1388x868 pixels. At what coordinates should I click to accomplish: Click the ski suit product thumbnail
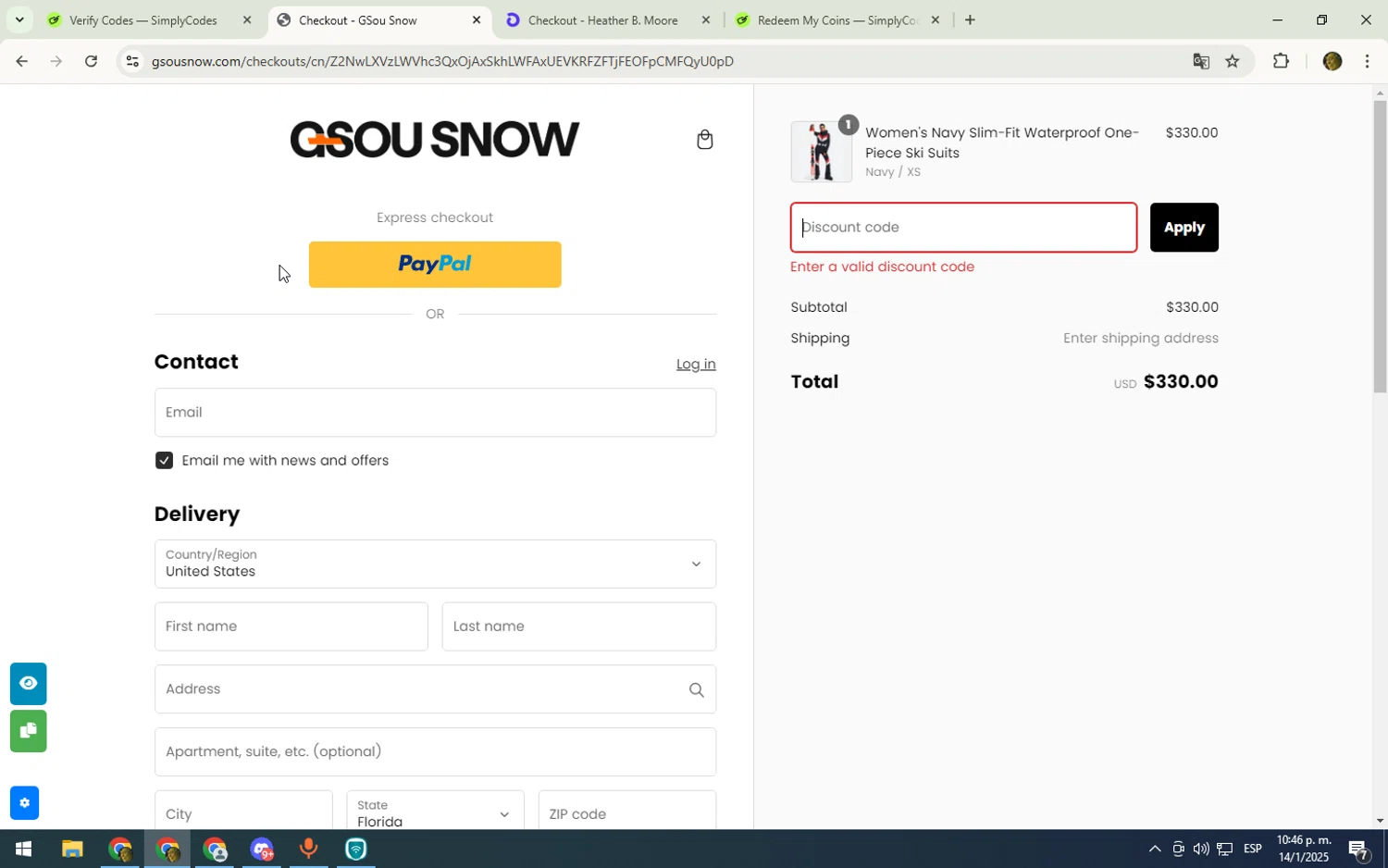822,152
